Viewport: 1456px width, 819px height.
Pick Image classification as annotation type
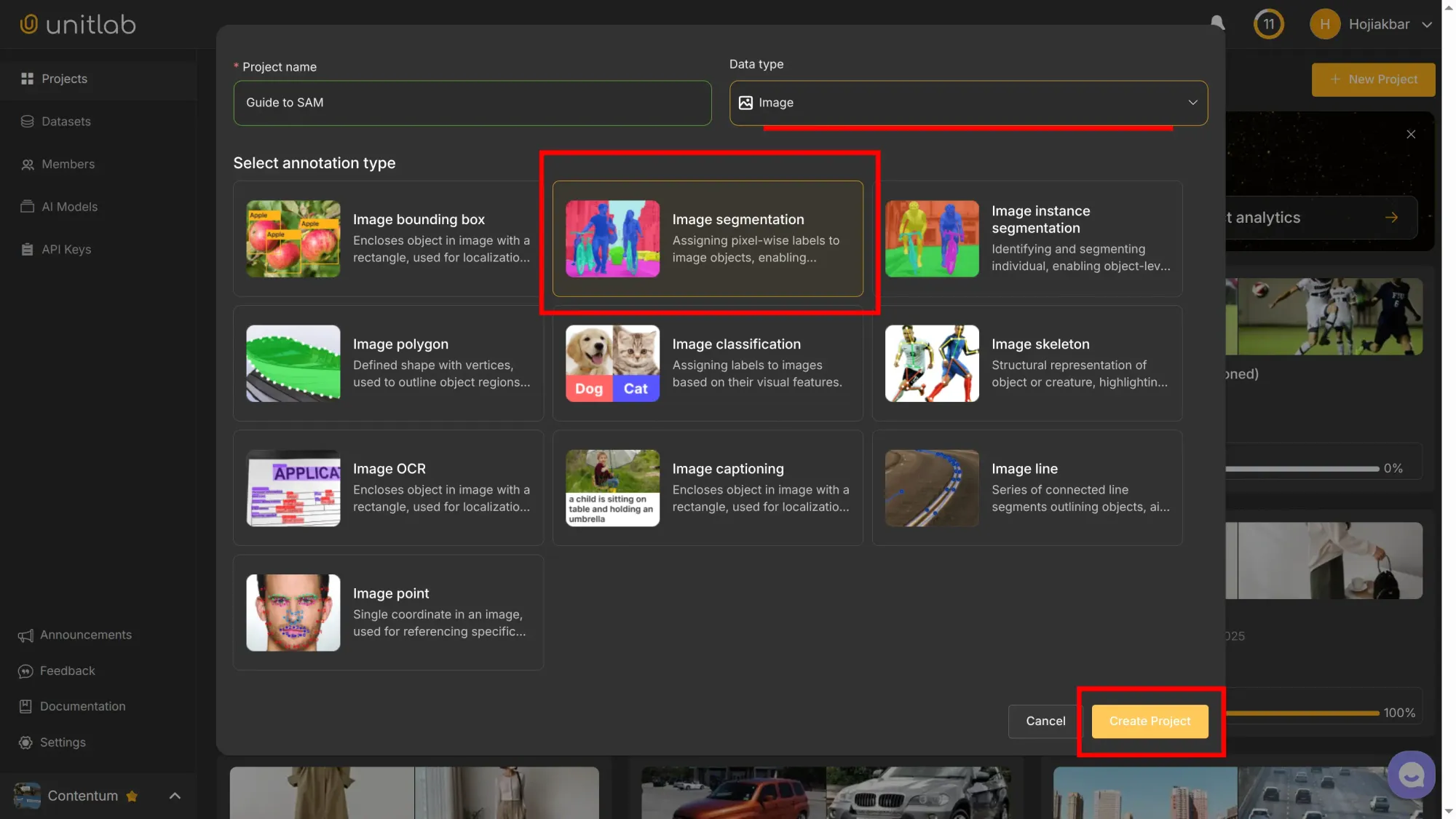click(707, 363)
